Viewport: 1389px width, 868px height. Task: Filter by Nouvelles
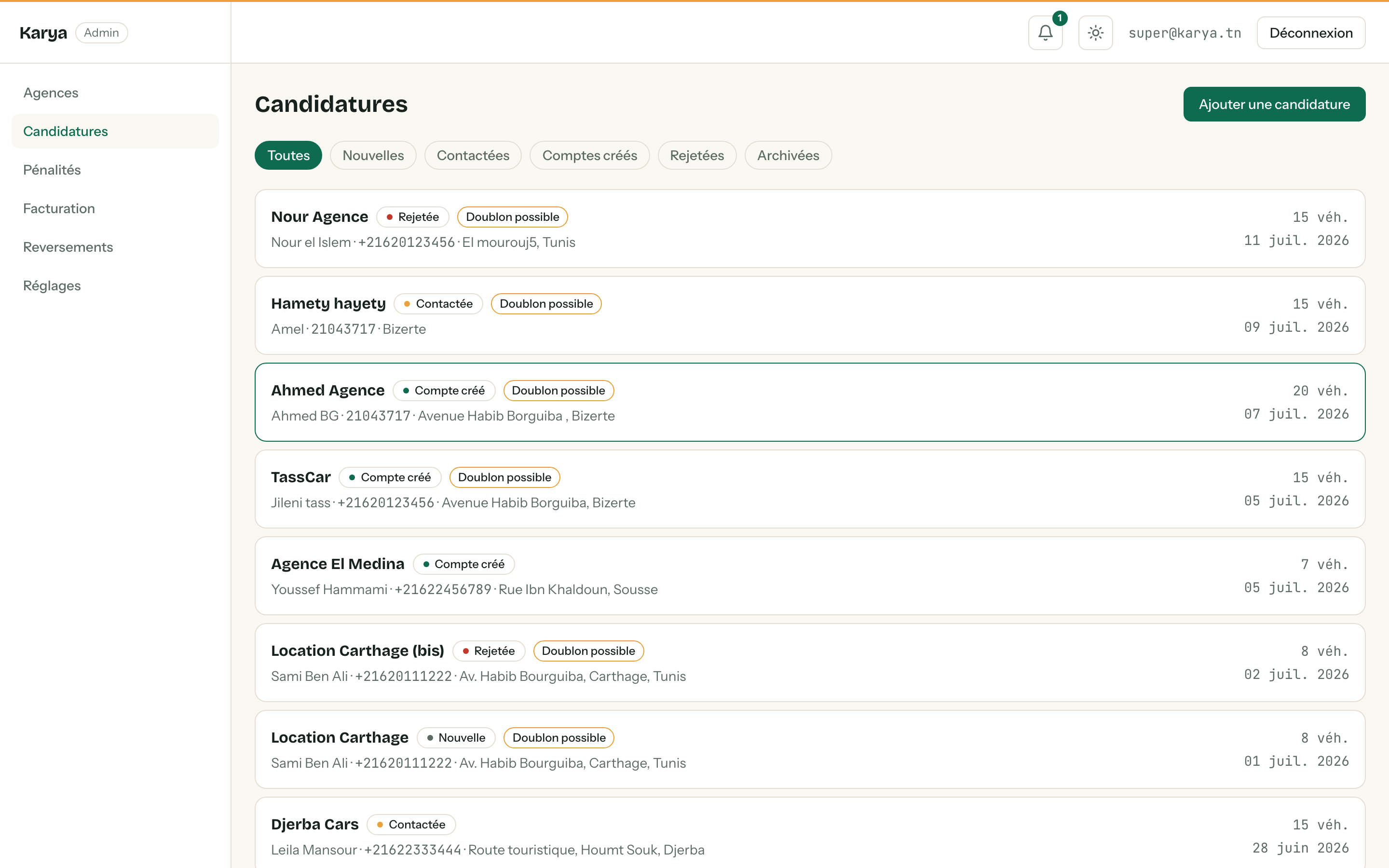[373, 155]
